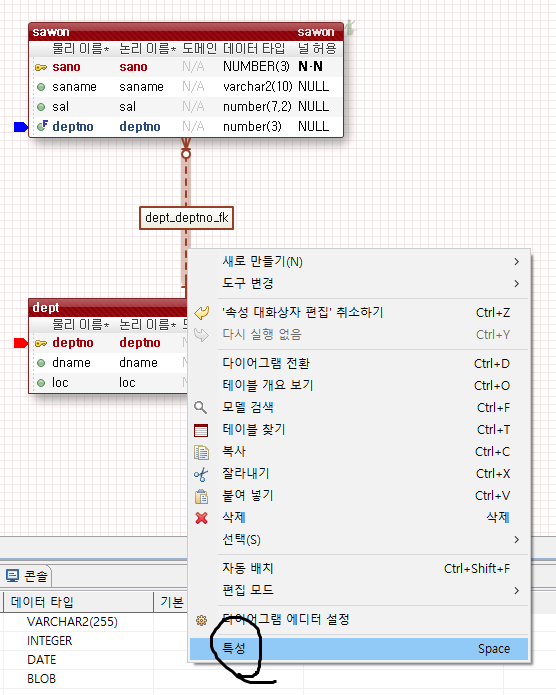This screenshot has width=556, height=695.
Task: Select the INTEGER row
Action: 50,641
